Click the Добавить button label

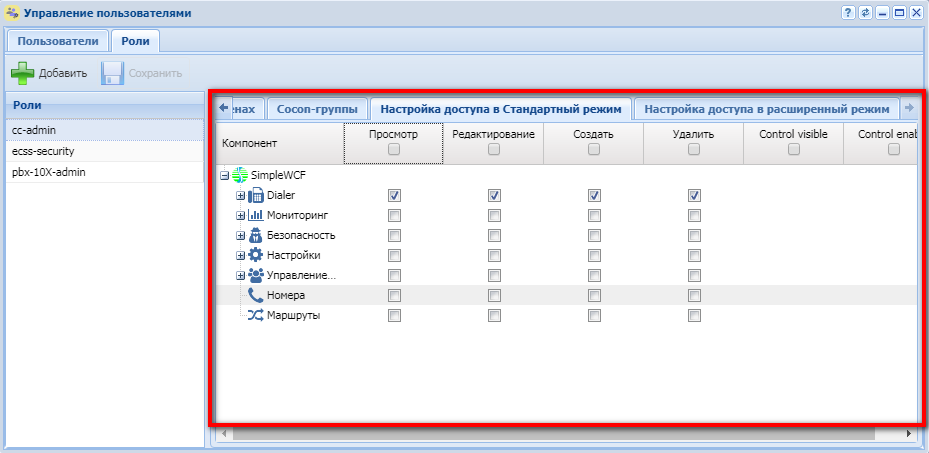[x=63, y=73]
